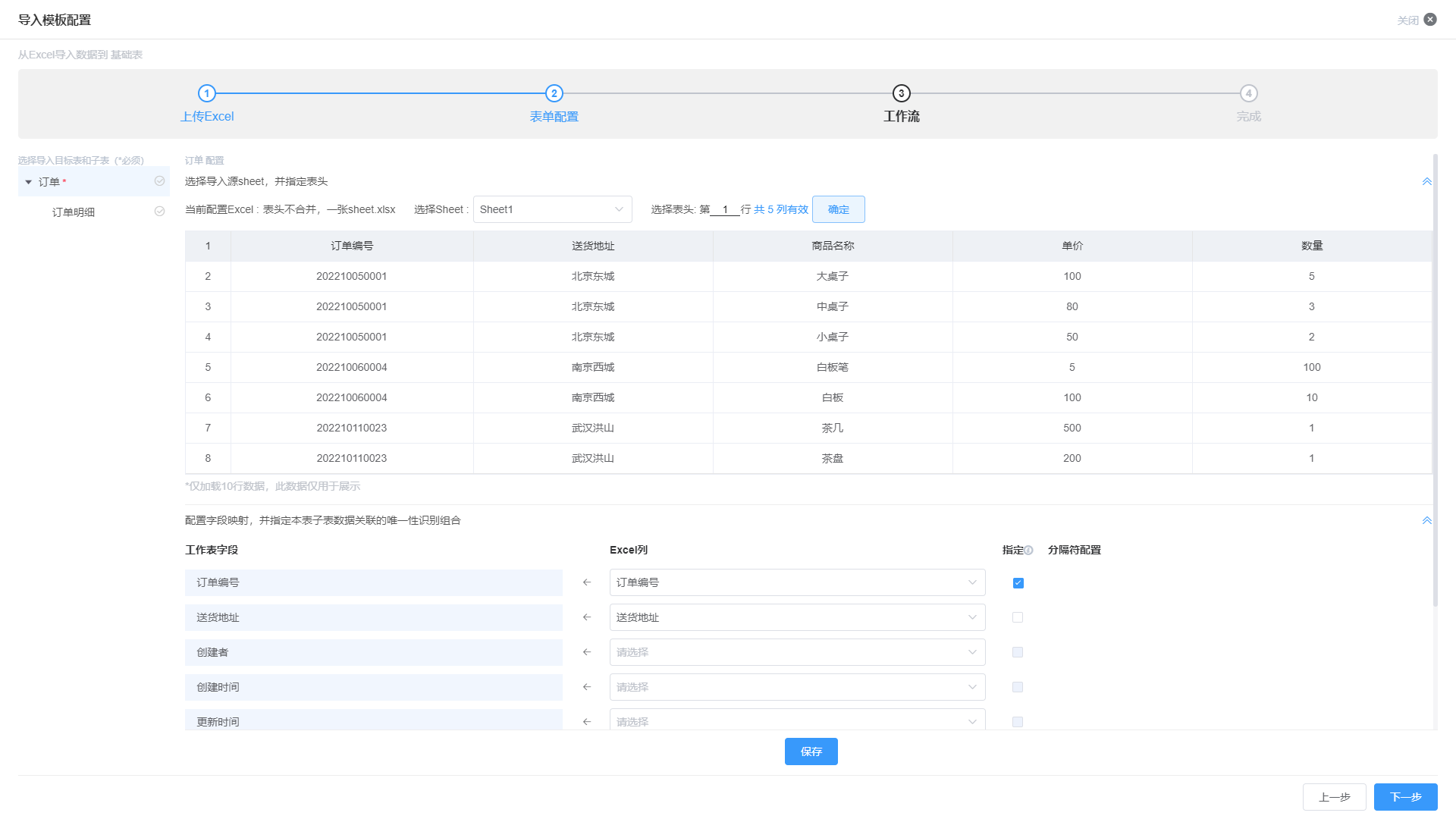Viewport: 1456px width, 819px height.
Task: Open the Excel列 dropdown for 更新时间
Action: (797, 720)
